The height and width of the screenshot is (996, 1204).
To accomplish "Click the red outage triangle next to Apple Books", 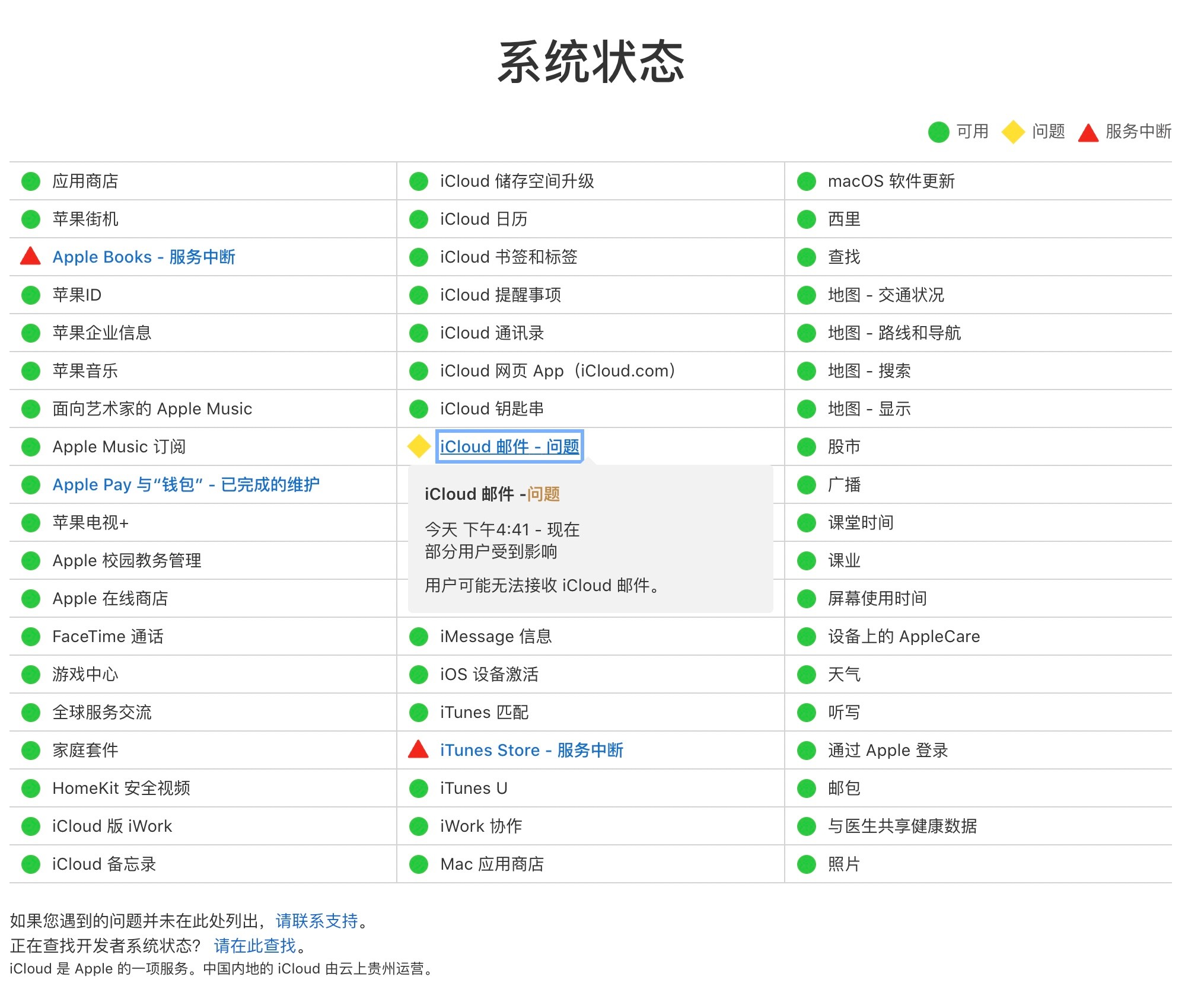I will click(30, 257).
